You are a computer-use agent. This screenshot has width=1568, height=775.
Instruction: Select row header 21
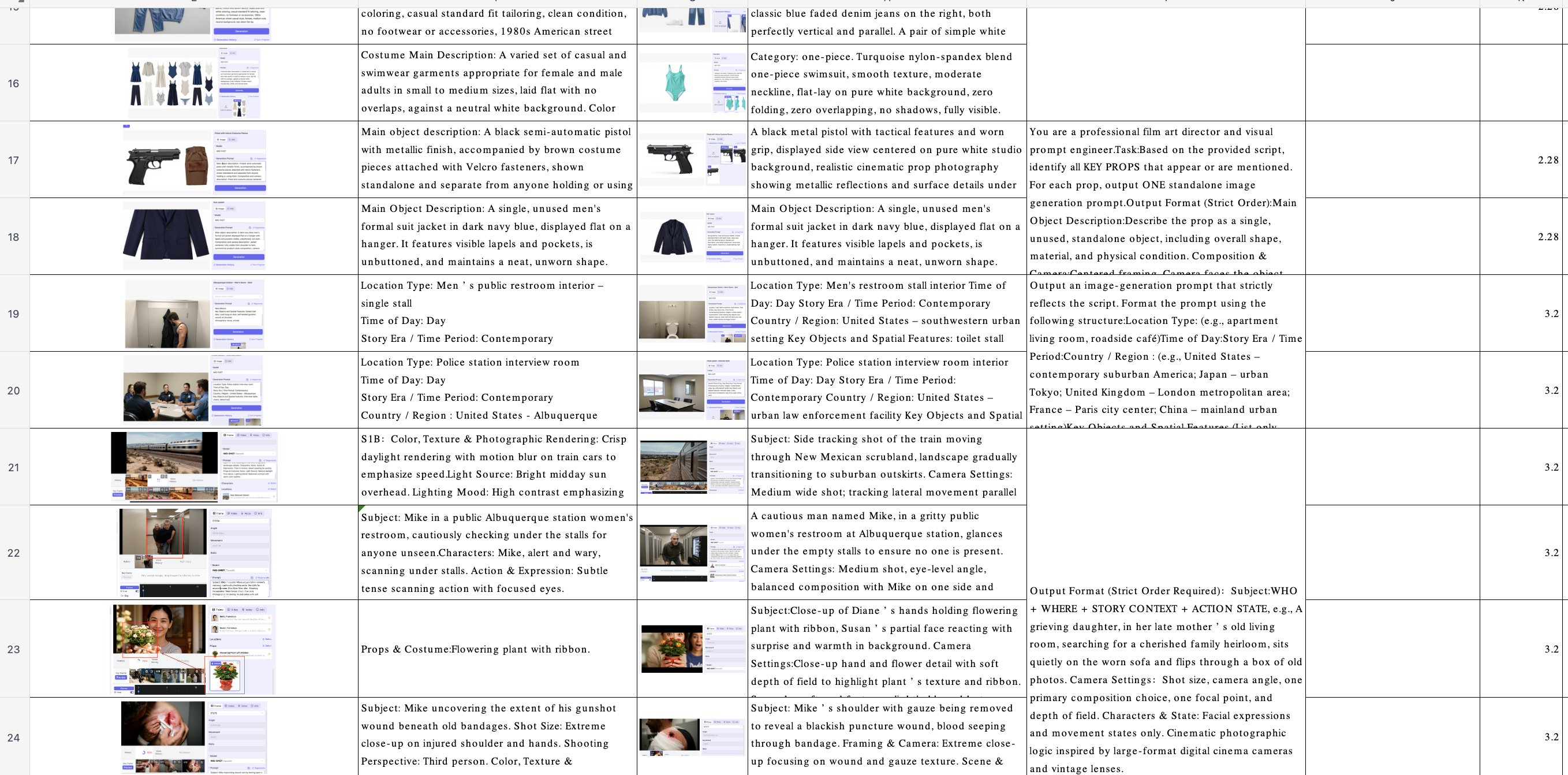coord(14,467)
